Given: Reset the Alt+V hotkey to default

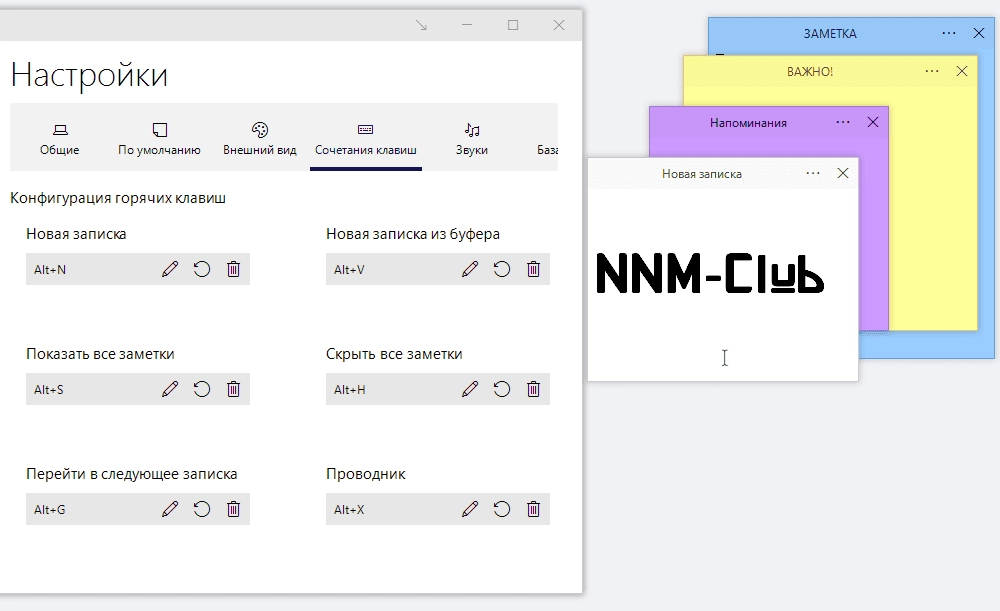Looking at the screenshot, I should (502, 269).
